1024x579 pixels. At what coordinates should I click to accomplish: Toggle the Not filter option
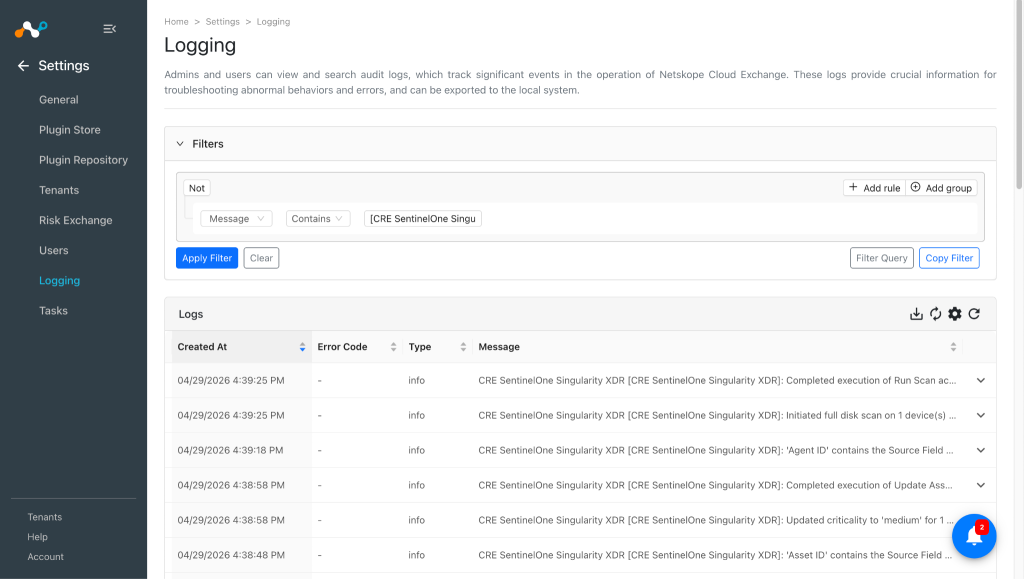point(197,188)
